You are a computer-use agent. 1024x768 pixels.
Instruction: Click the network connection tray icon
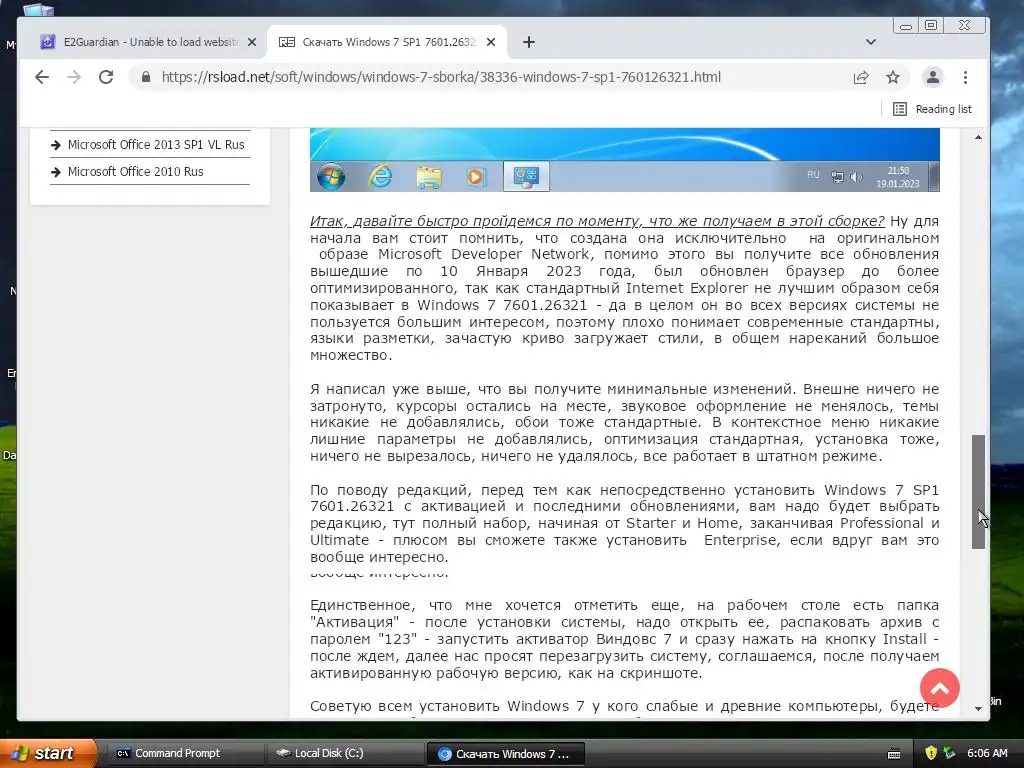[949, 753]
